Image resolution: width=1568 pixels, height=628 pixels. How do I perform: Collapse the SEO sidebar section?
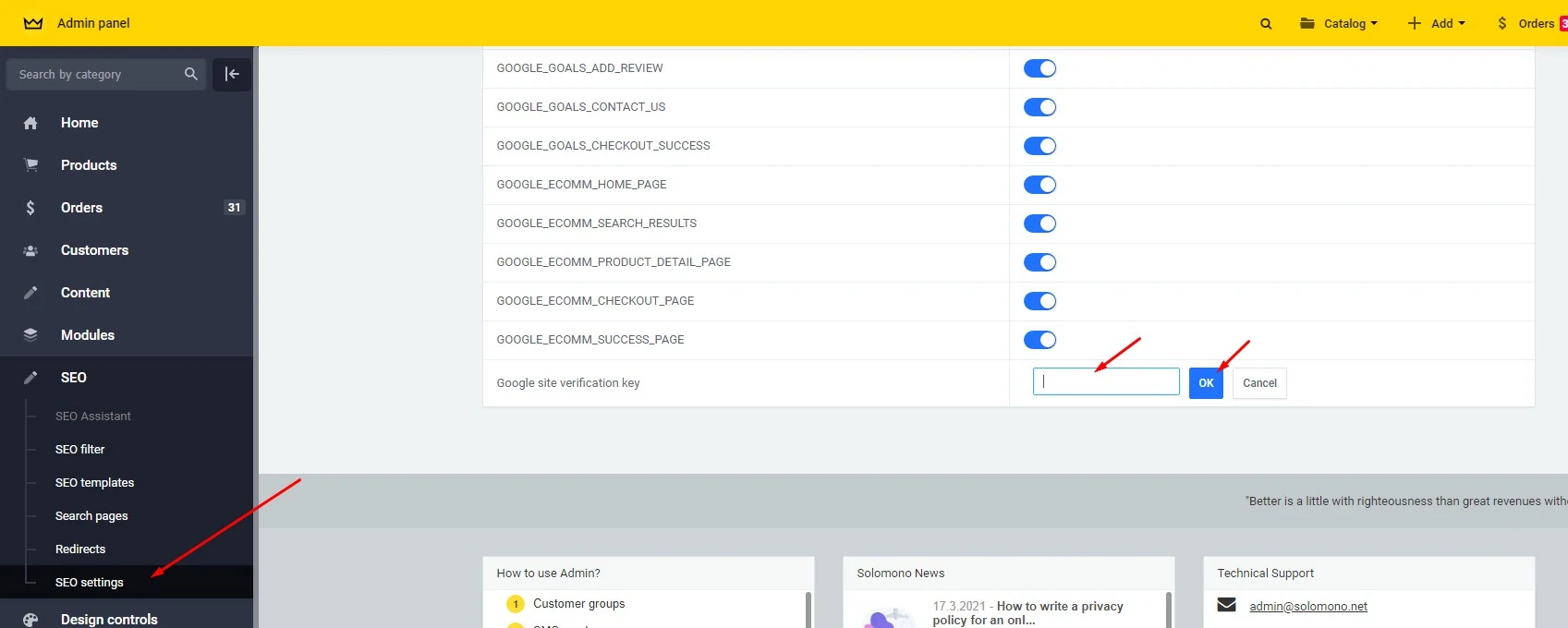(x=74, y=378)
